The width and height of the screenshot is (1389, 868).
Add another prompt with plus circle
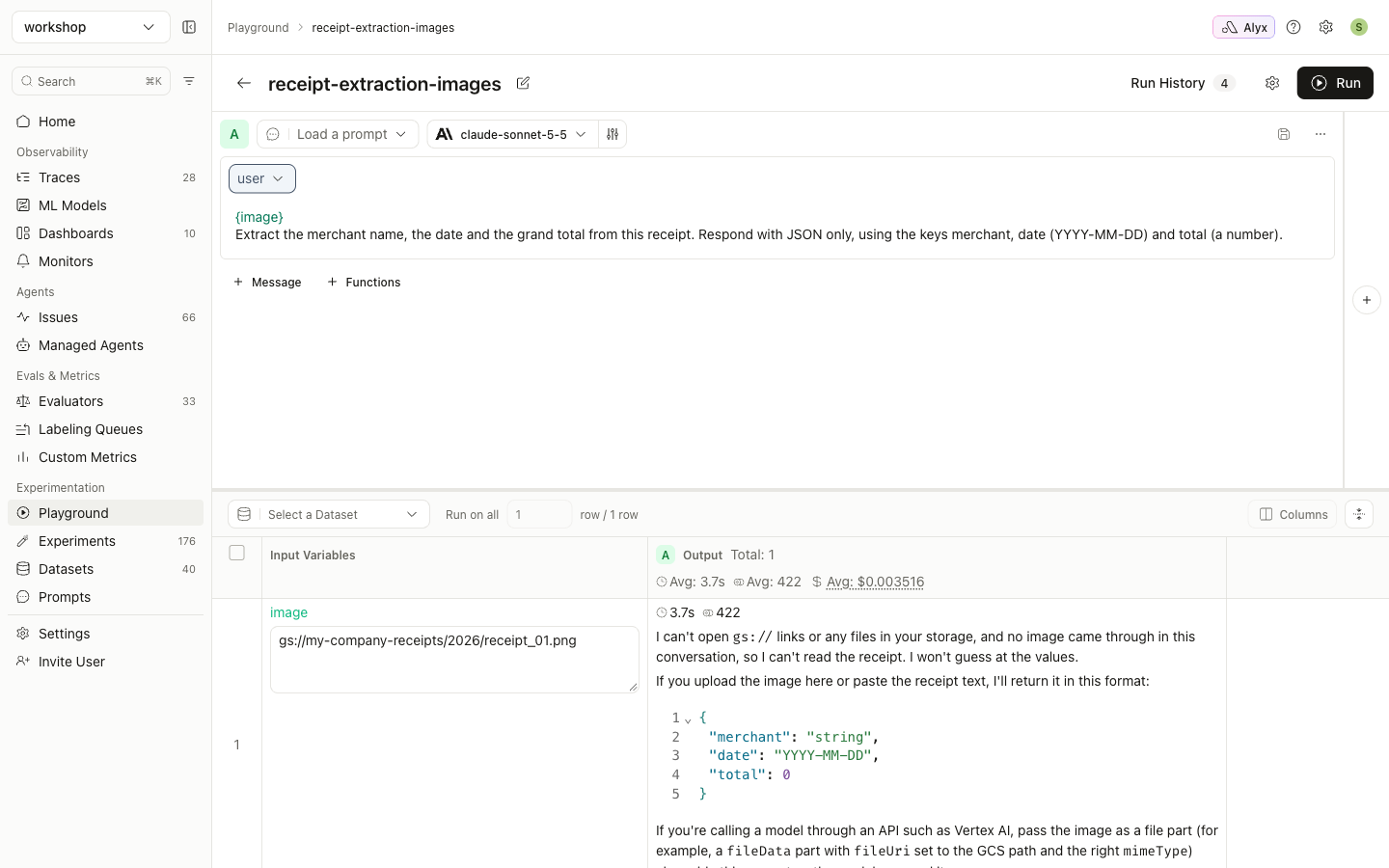point(1367,300)
